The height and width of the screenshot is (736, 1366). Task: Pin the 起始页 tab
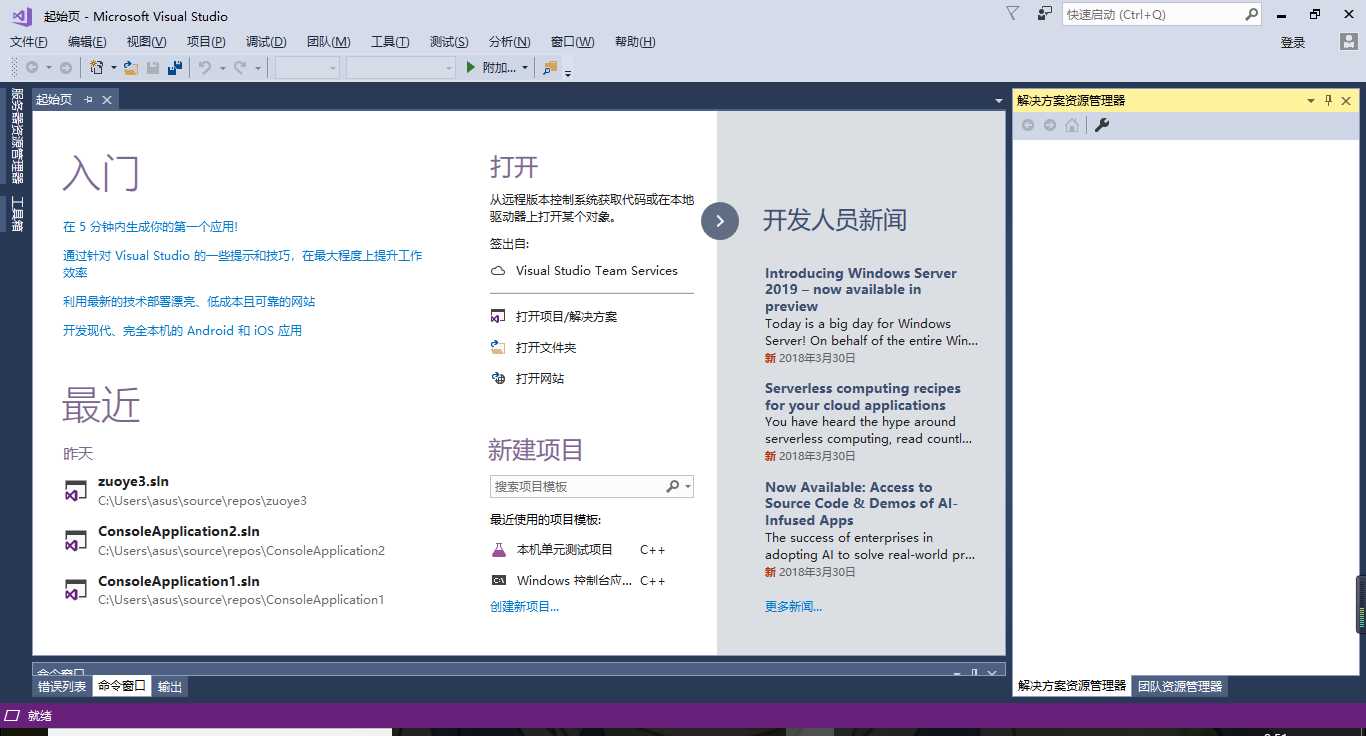coord(88,99)
